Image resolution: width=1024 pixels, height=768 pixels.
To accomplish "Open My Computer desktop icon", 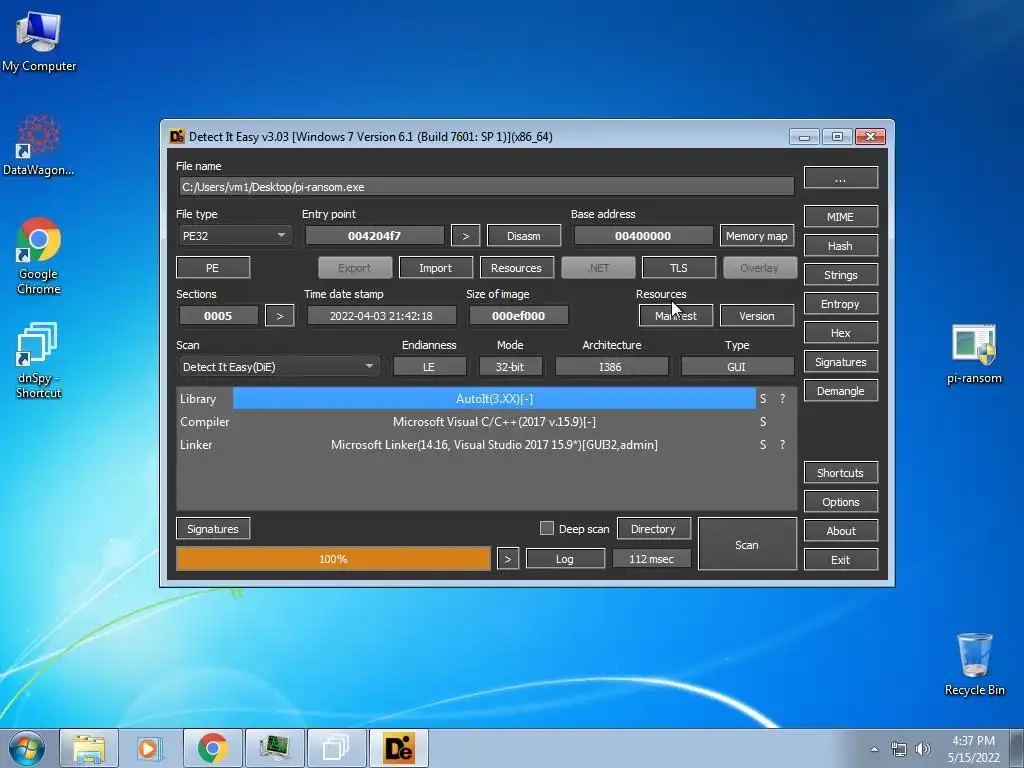I will click(39, 42).
